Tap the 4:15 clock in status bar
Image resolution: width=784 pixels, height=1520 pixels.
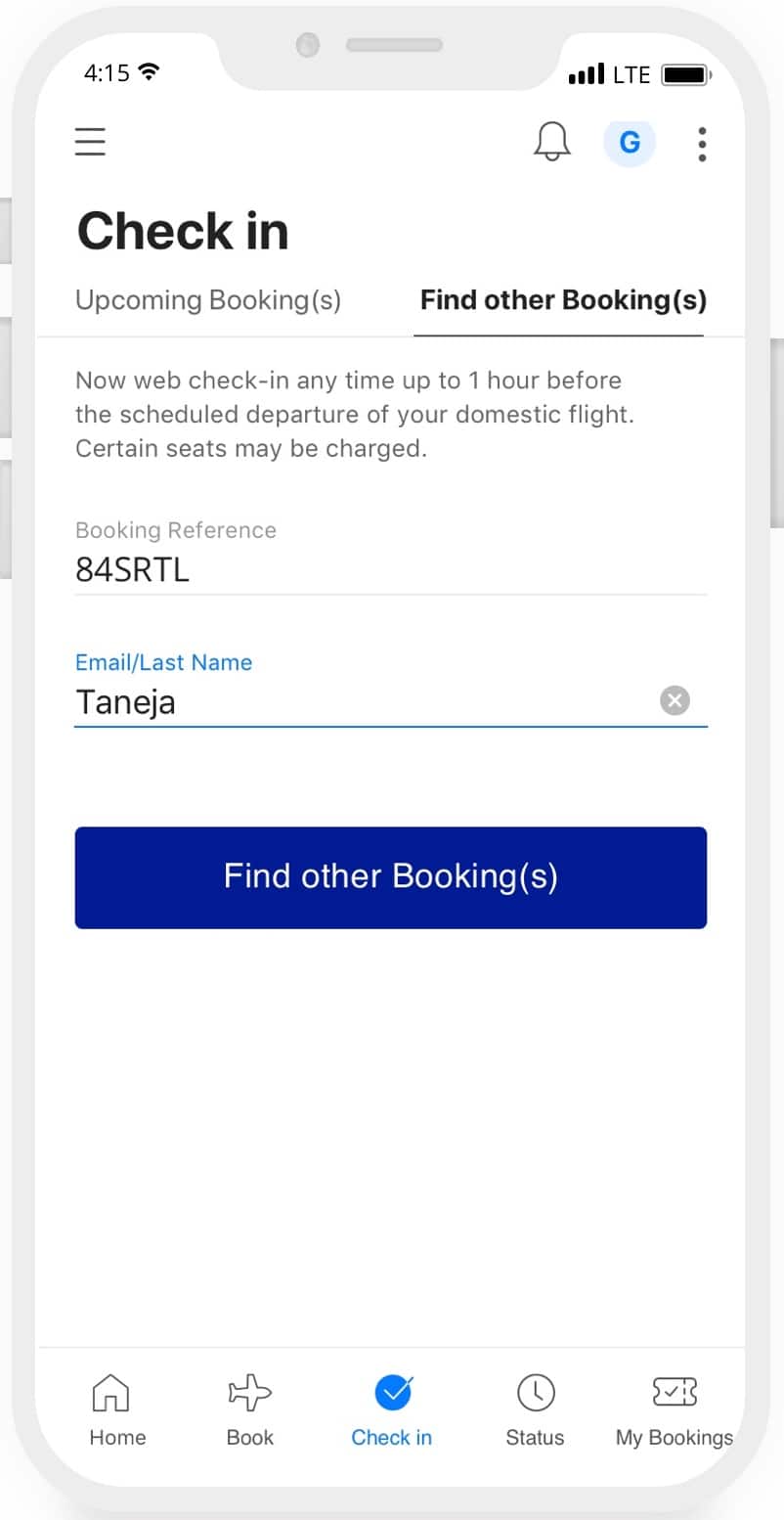tap(108, 72)
